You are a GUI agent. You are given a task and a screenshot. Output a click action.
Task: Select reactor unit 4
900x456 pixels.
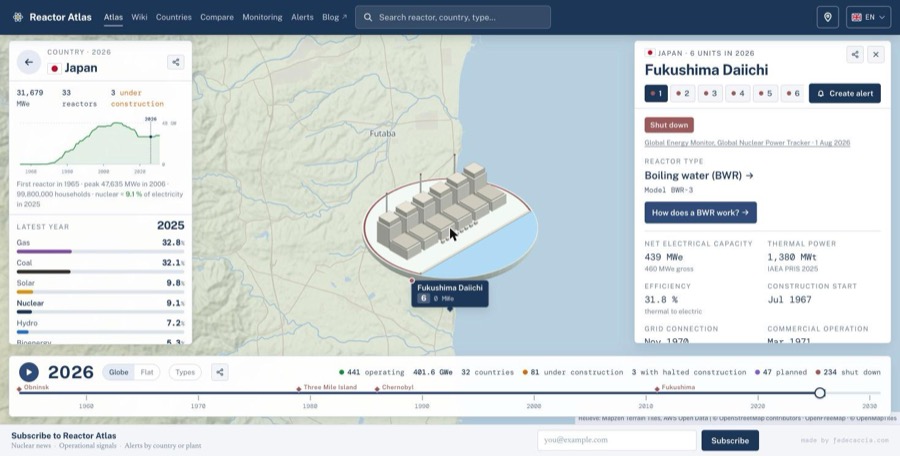[738, 93]
